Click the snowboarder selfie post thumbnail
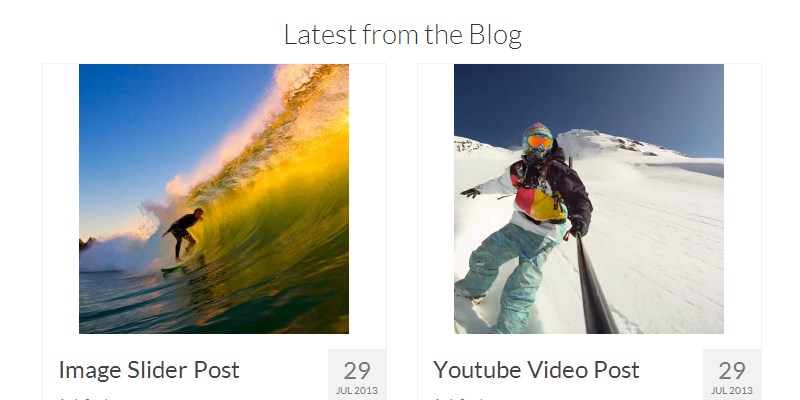This screenshot has width=800, height=400. click(589, 199)
